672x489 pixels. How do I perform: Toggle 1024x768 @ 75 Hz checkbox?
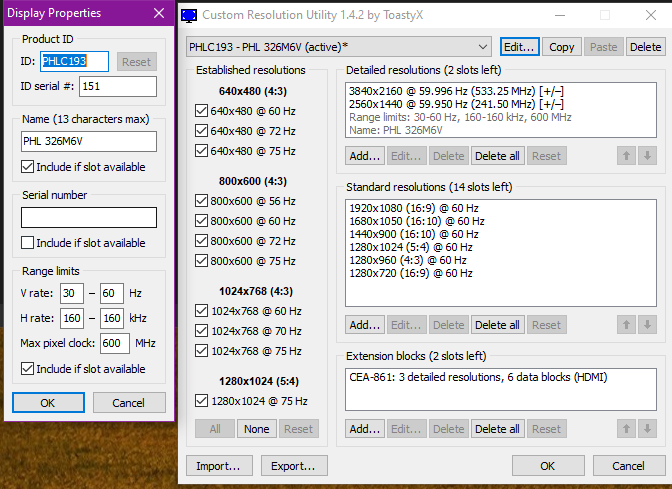[x=201, y=351]
